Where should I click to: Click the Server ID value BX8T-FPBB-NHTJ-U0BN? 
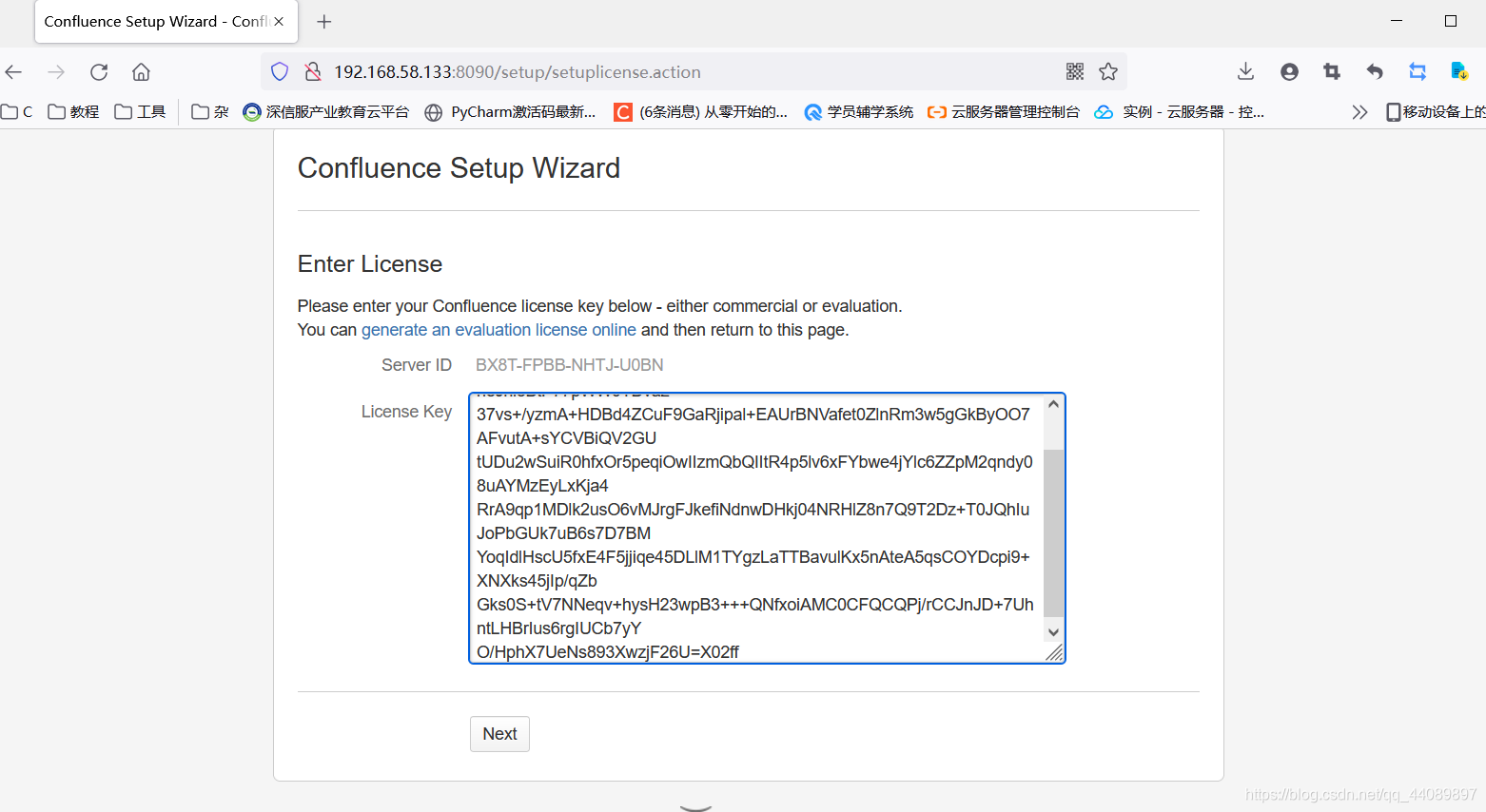[570, 365]
